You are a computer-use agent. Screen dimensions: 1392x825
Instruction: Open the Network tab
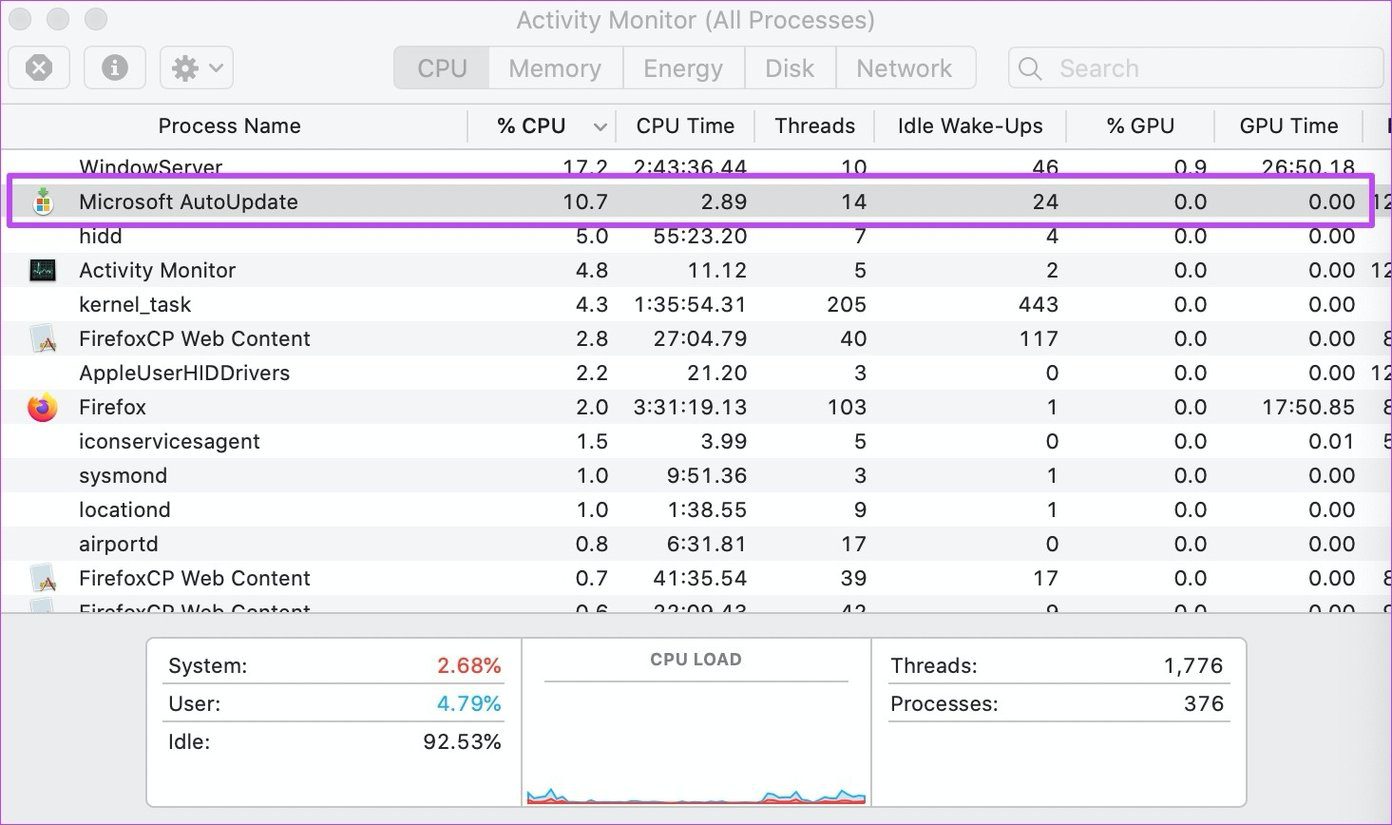pyautogui.click(x=905, y=68)
